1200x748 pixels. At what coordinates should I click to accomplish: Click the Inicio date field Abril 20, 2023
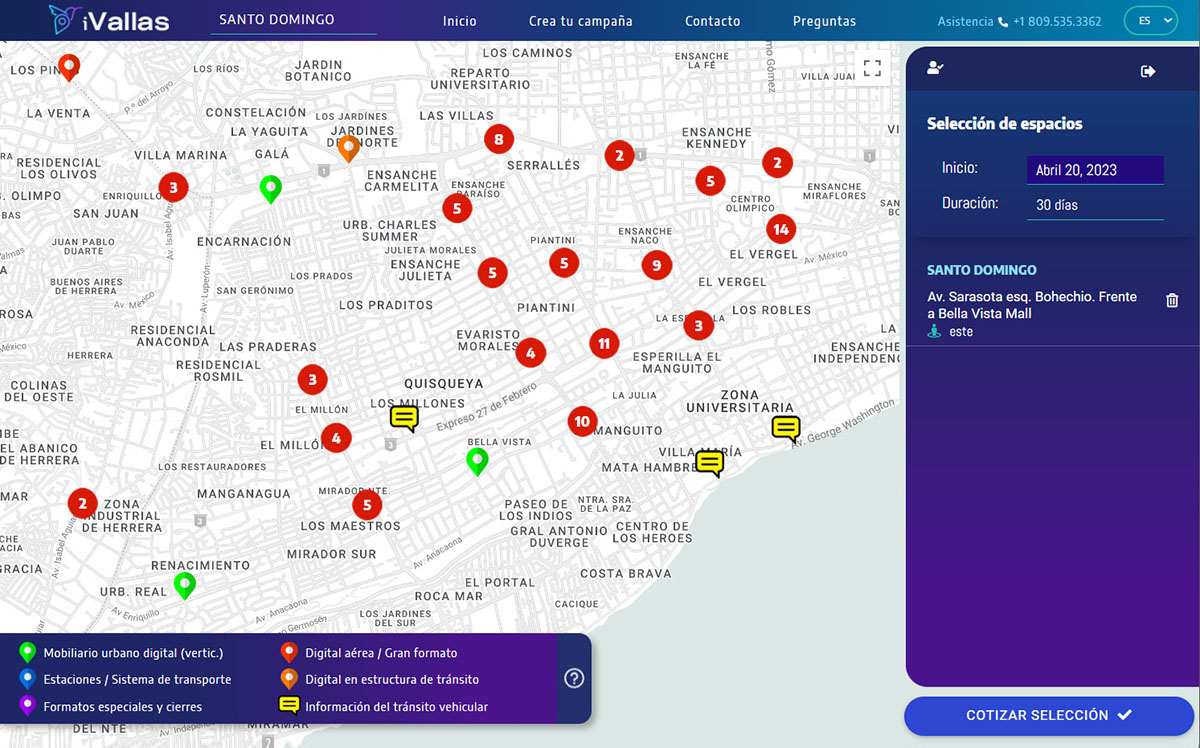pyautogui.click(x=1094, y=170)
